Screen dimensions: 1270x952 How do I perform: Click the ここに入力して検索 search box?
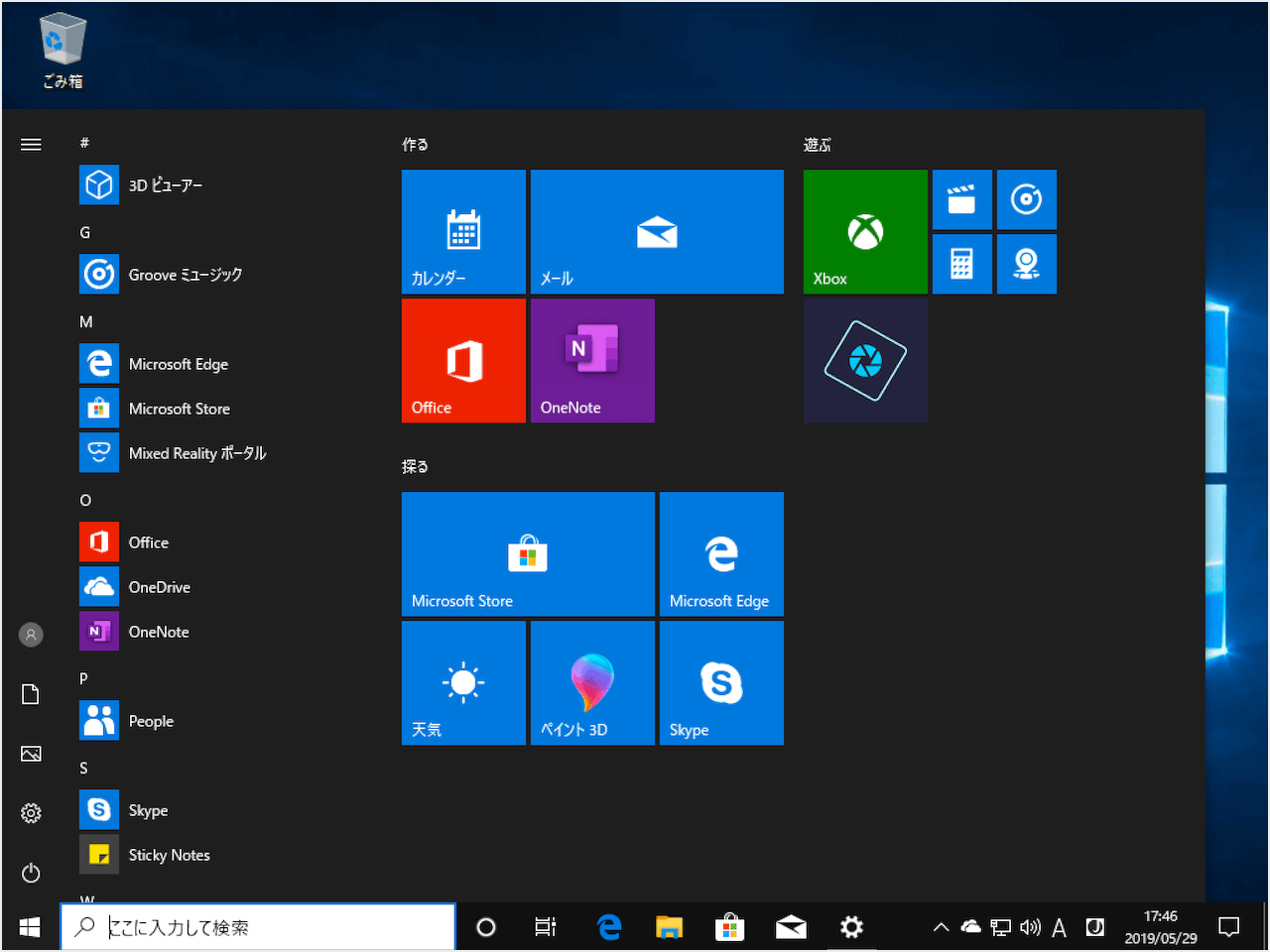[x=258, y=927]
